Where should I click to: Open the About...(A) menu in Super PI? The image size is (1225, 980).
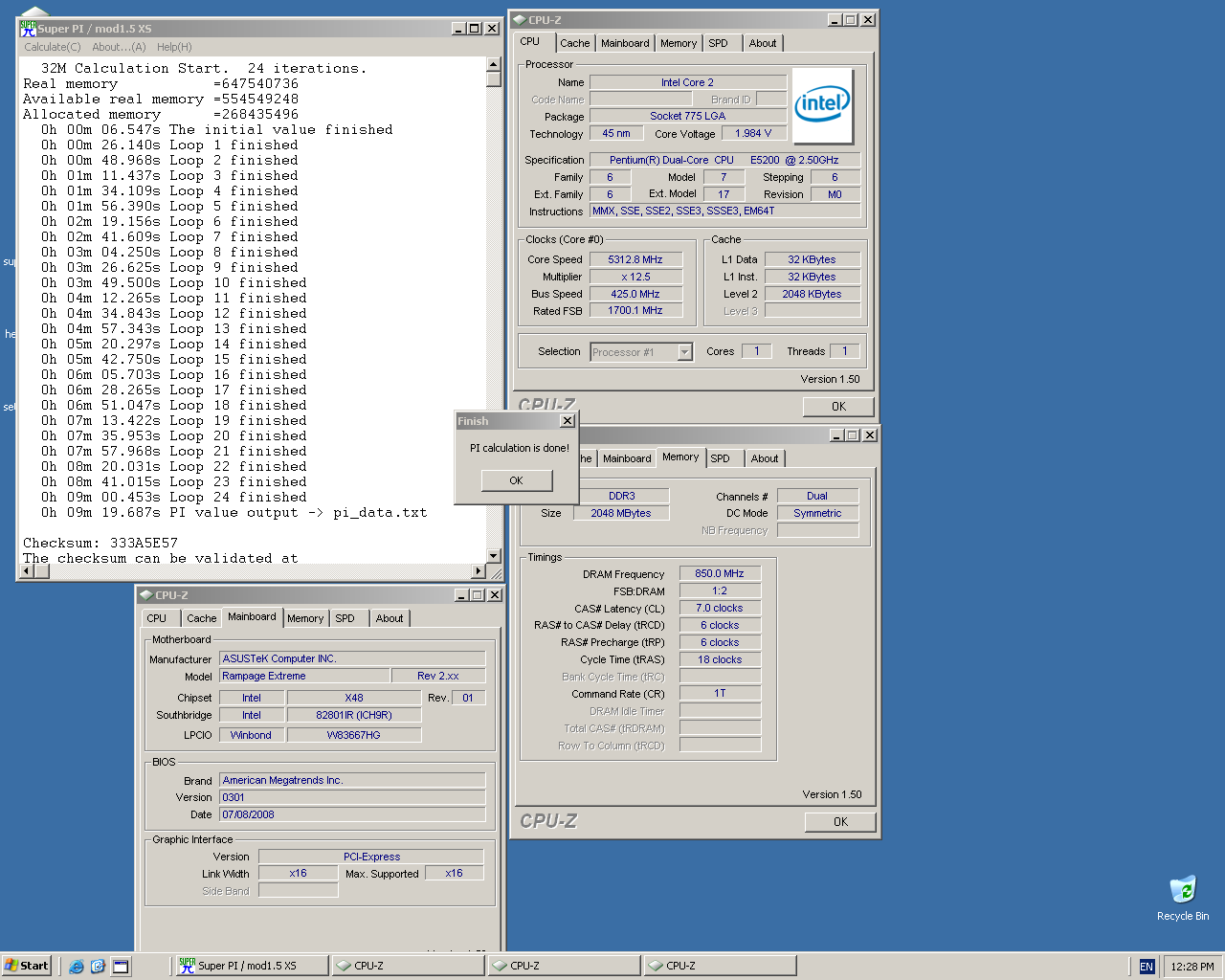pyautogui.click(x=119, y=47)
